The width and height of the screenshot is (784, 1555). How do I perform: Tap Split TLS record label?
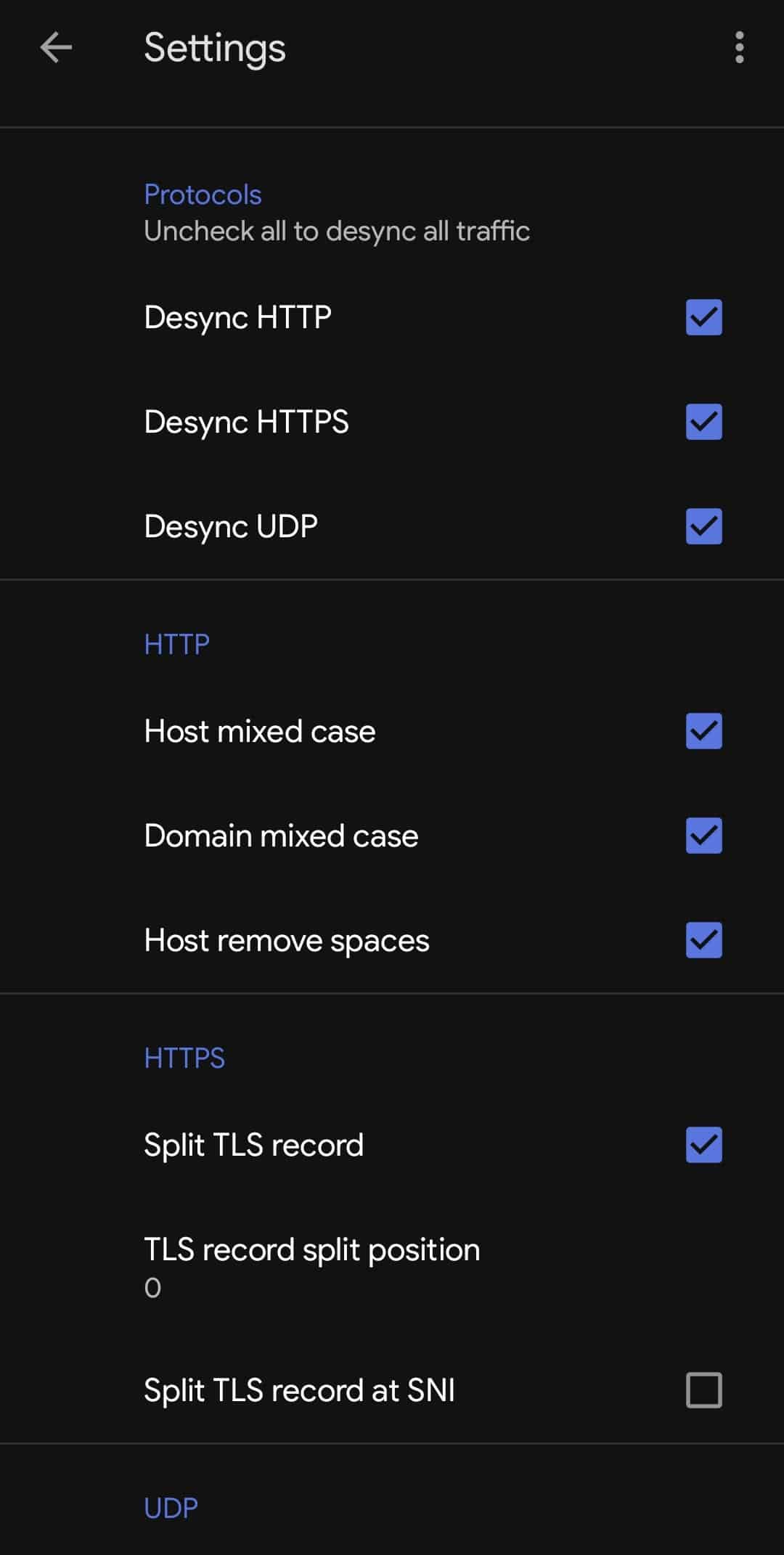tap(253, 1146)
